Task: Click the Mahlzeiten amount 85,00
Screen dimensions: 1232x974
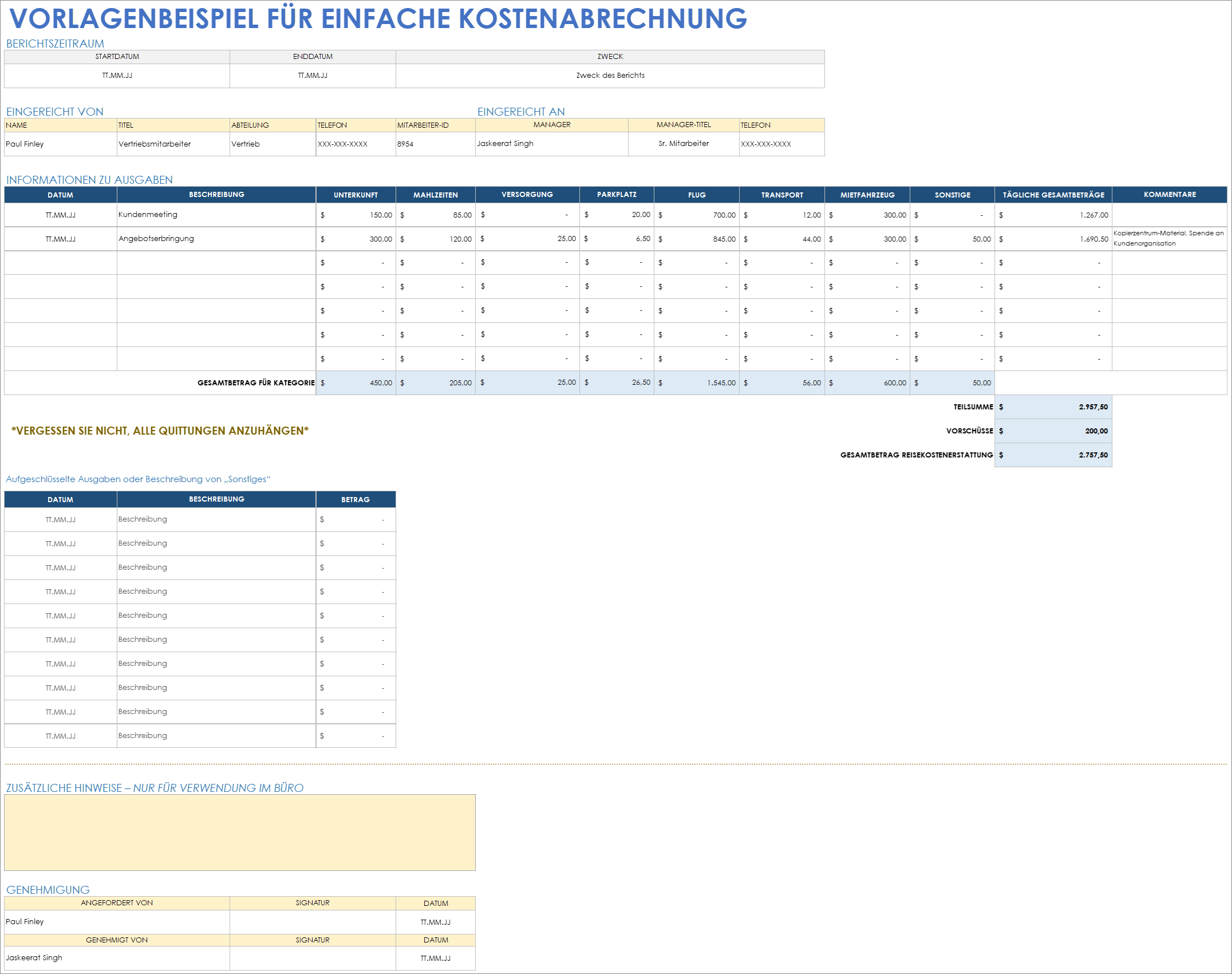Action: point(435,215)
